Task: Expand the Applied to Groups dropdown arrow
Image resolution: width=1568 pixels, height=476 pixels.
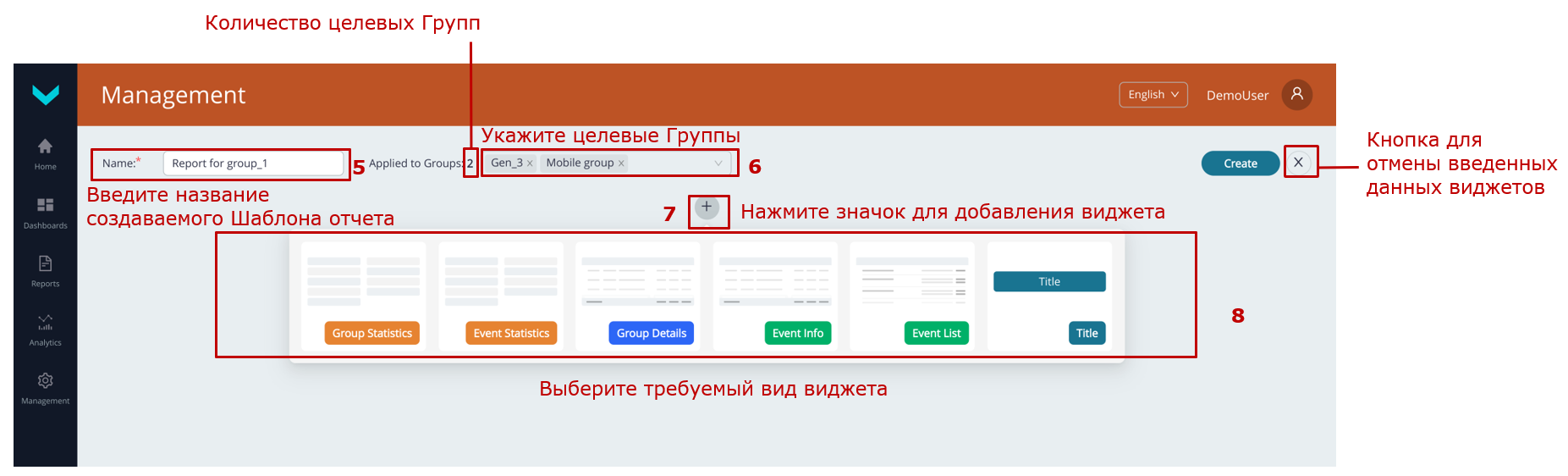Action: point(718,163)
